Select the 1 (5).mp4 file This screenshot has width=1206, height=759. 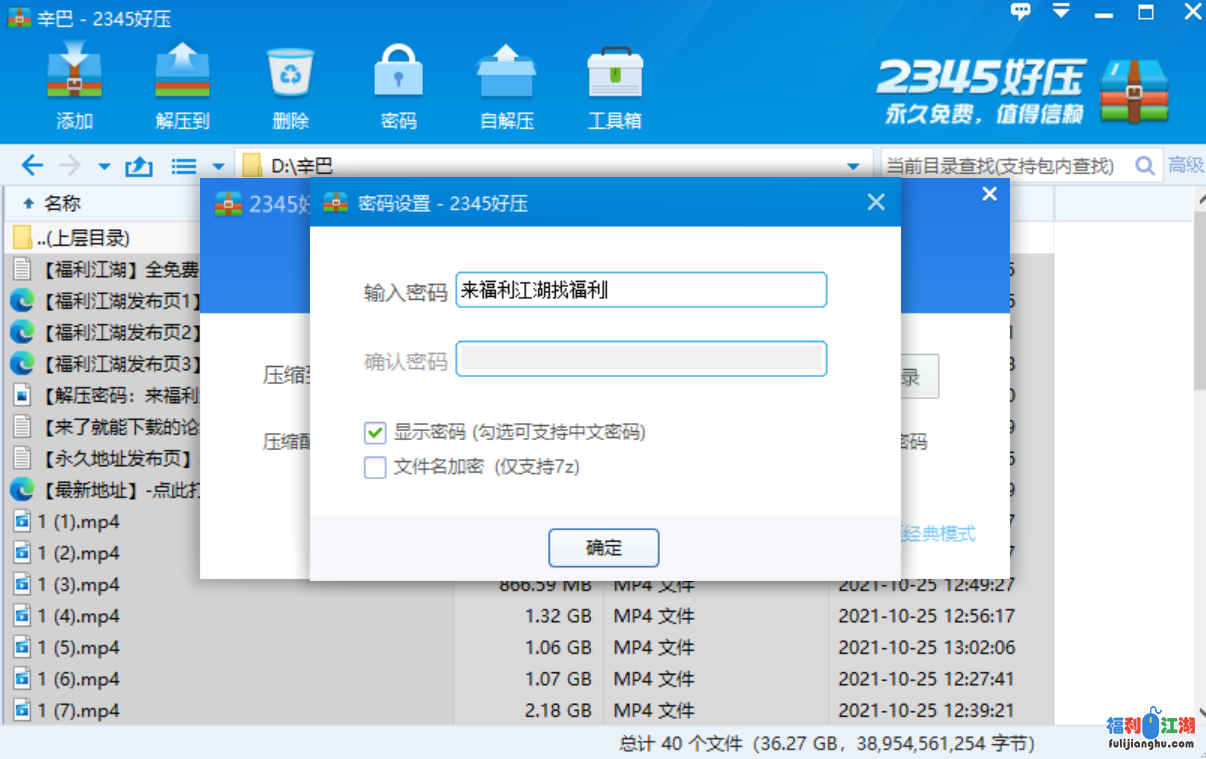78,648
